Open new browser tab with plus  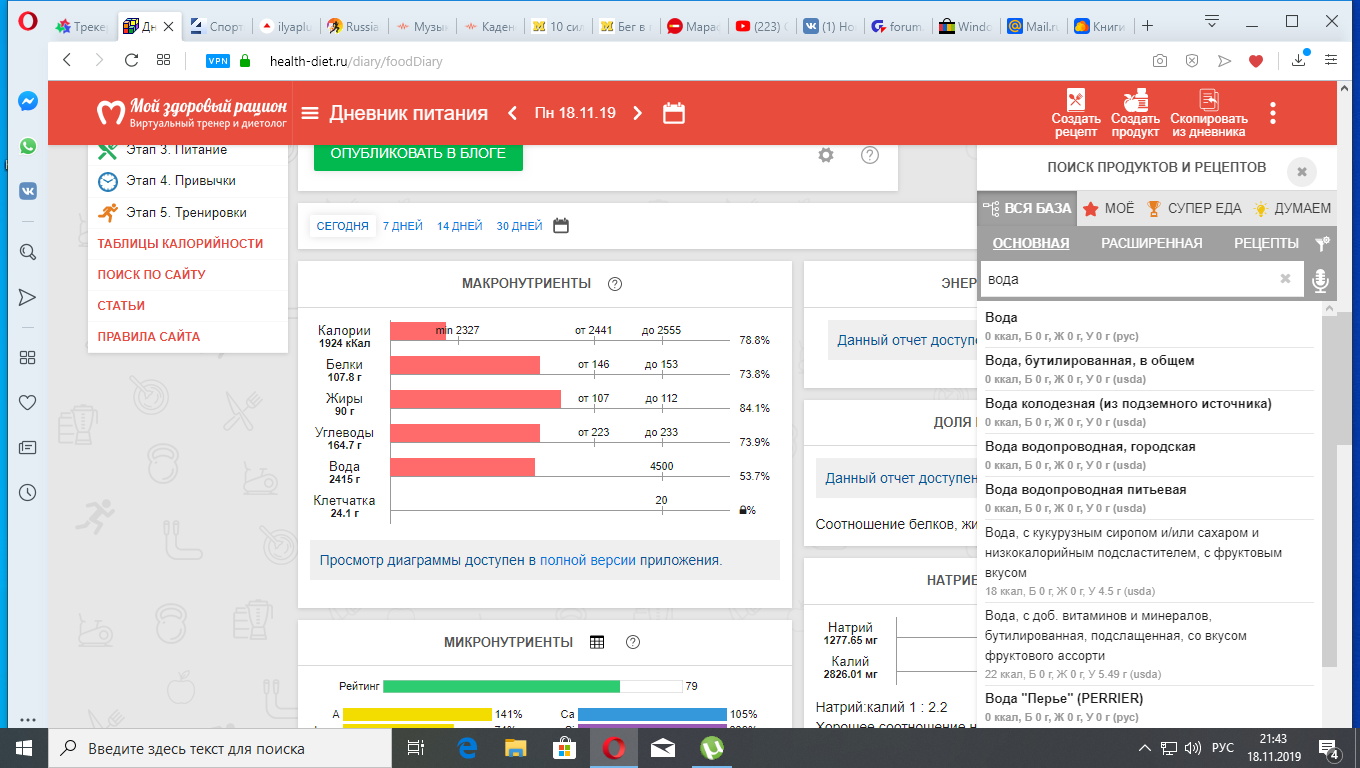point(1147,26)
